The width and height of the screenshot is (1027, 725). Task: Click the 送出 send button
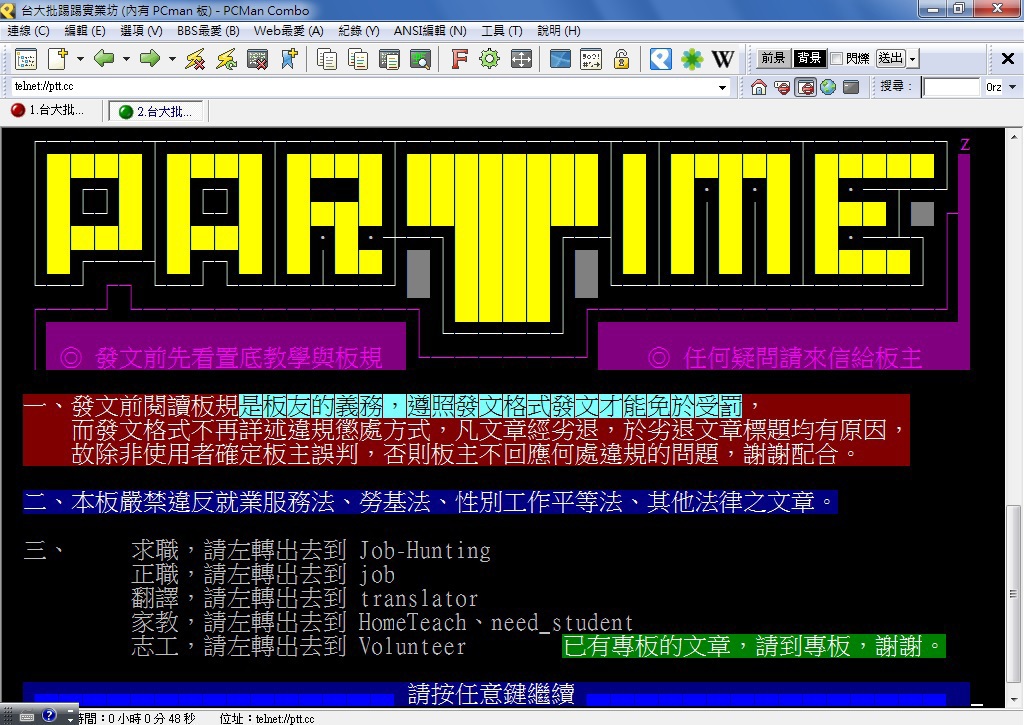click(x=890, y=59)
